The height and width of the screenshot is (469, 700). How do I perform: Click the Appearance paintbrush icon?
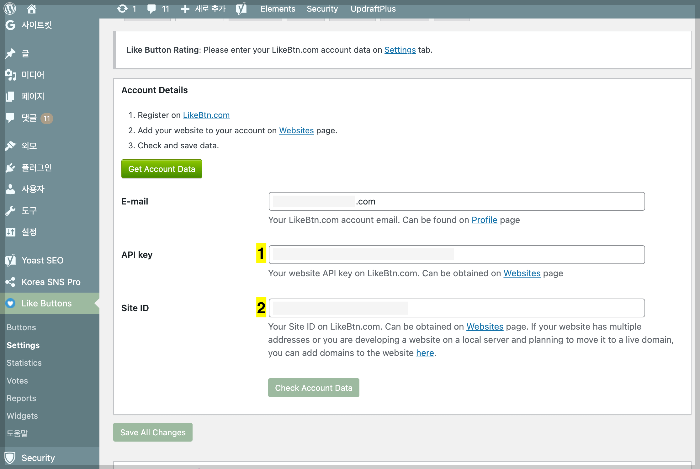coord(10,146)
